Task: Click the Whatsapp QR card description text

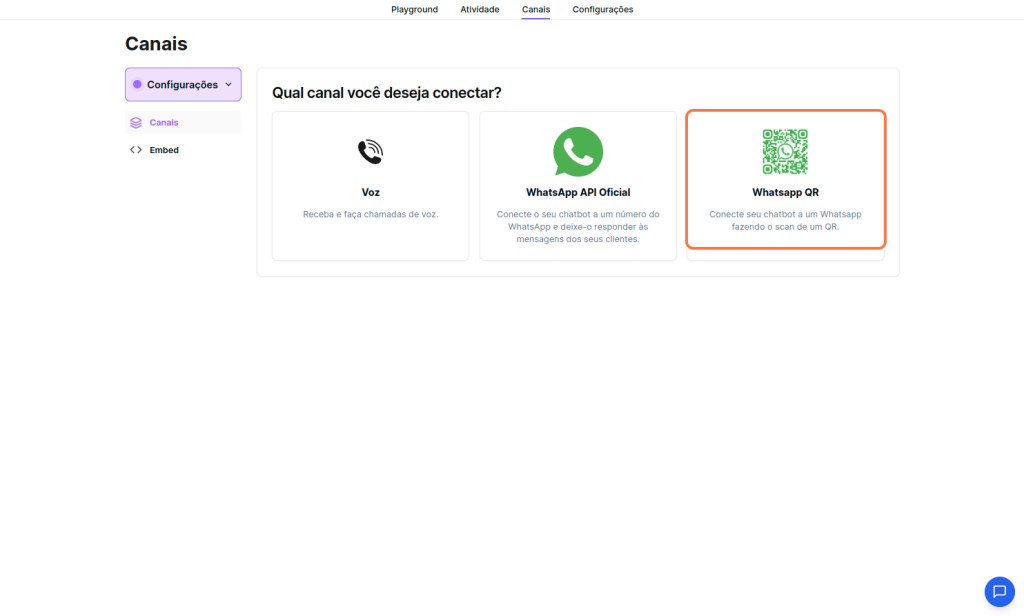Action: pyautogui.click(x=785, y=220)
